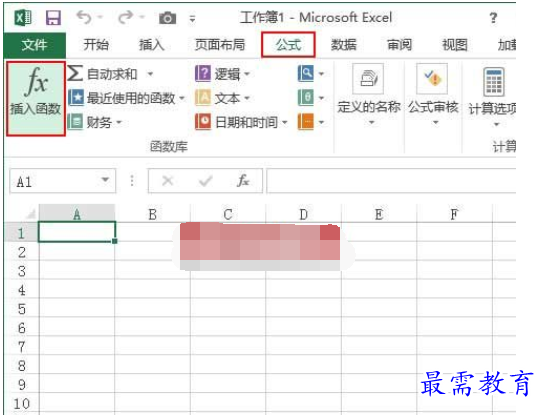
Task: Open the Math & Trig functions icon
Action: [x=306, y=98]
